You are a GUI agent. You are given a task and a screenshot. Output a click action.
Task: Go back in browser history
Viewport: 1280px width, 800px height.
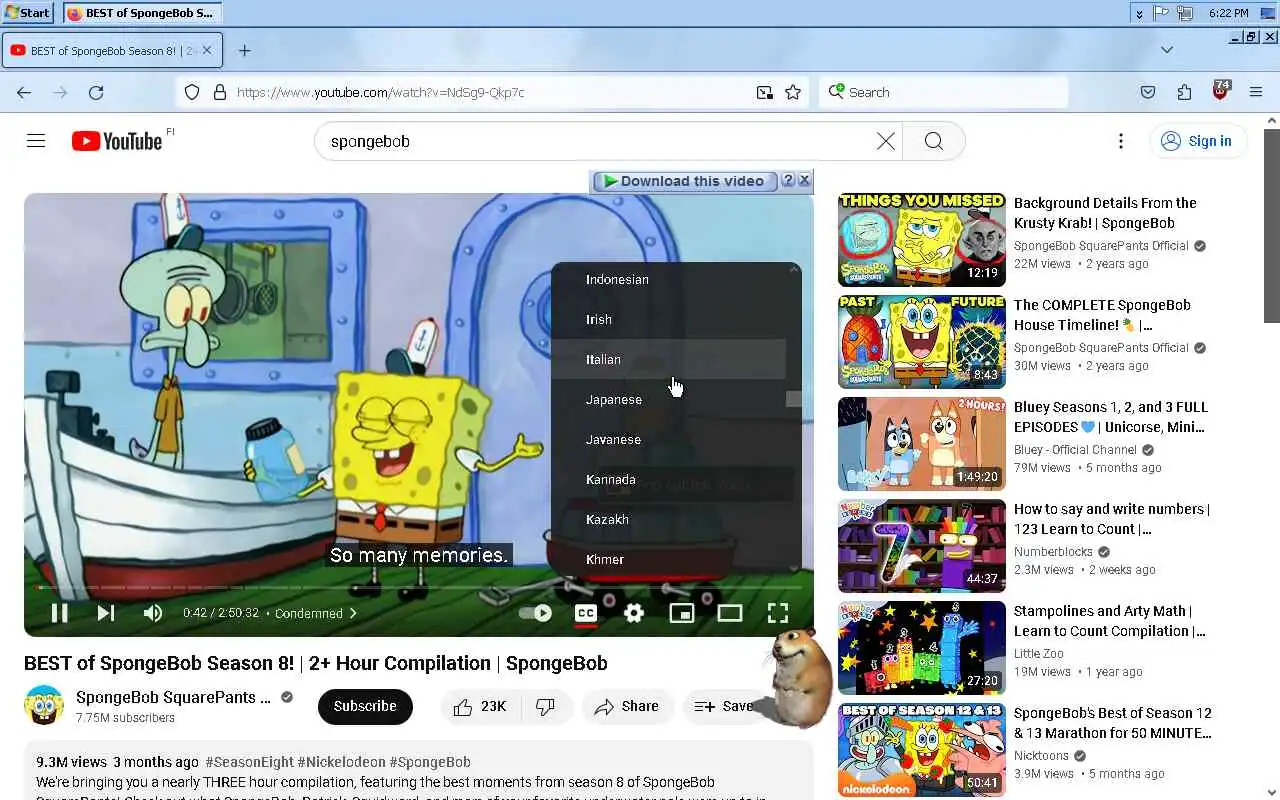(x=24, y=92)
